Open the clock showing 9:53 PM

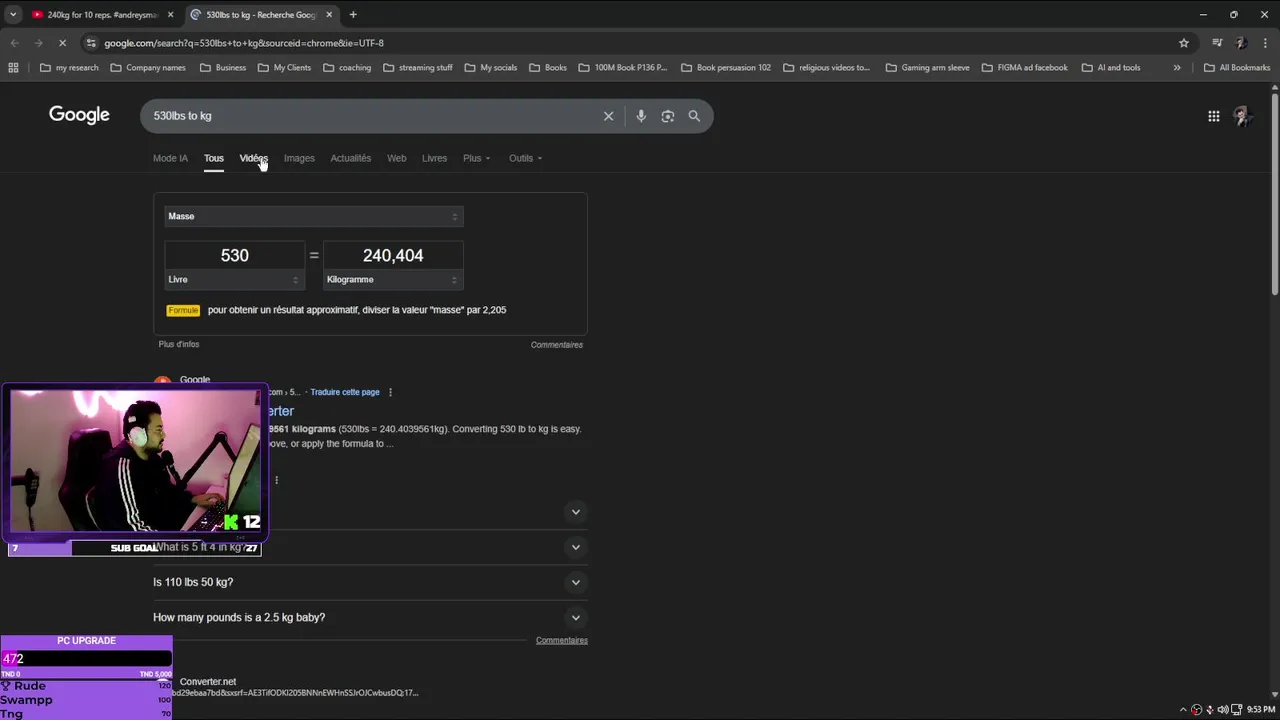(1260, 709)
